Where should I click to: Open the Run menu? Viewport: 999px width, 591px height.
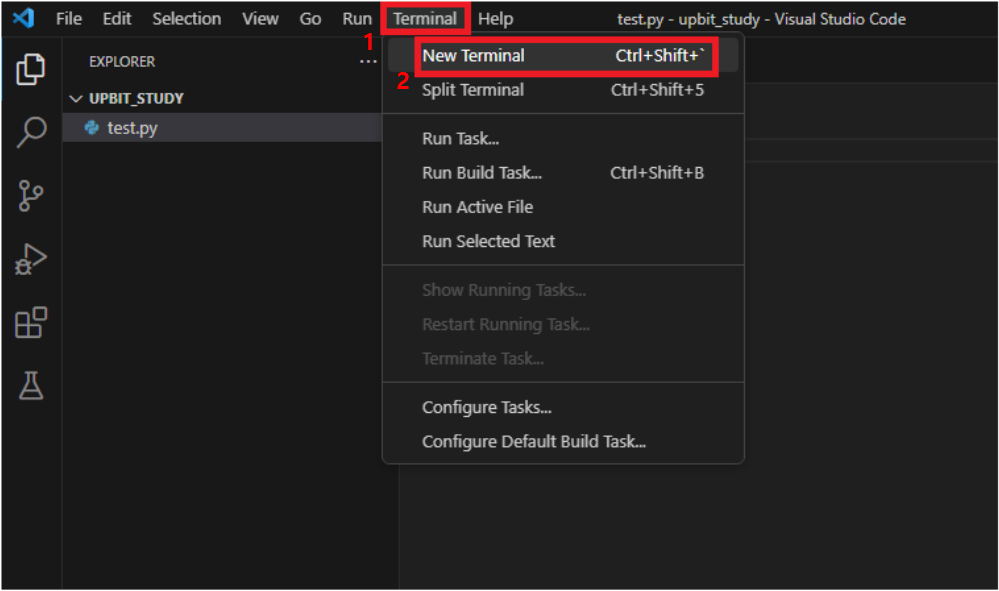click(357, 19)
